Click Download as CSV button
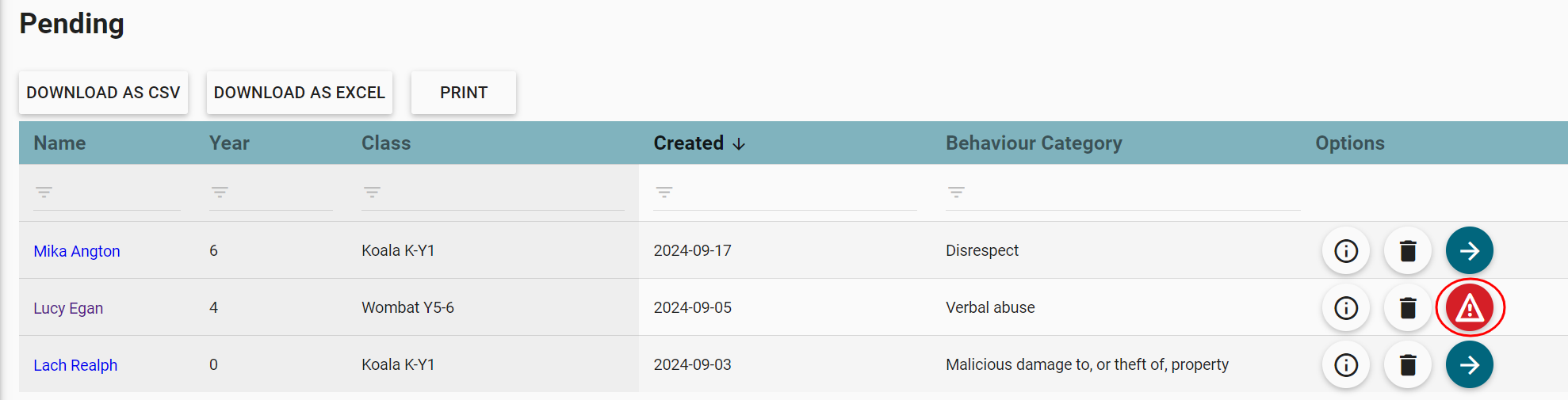The width and height of the screenshot is (1568, 400). [103, 93]
